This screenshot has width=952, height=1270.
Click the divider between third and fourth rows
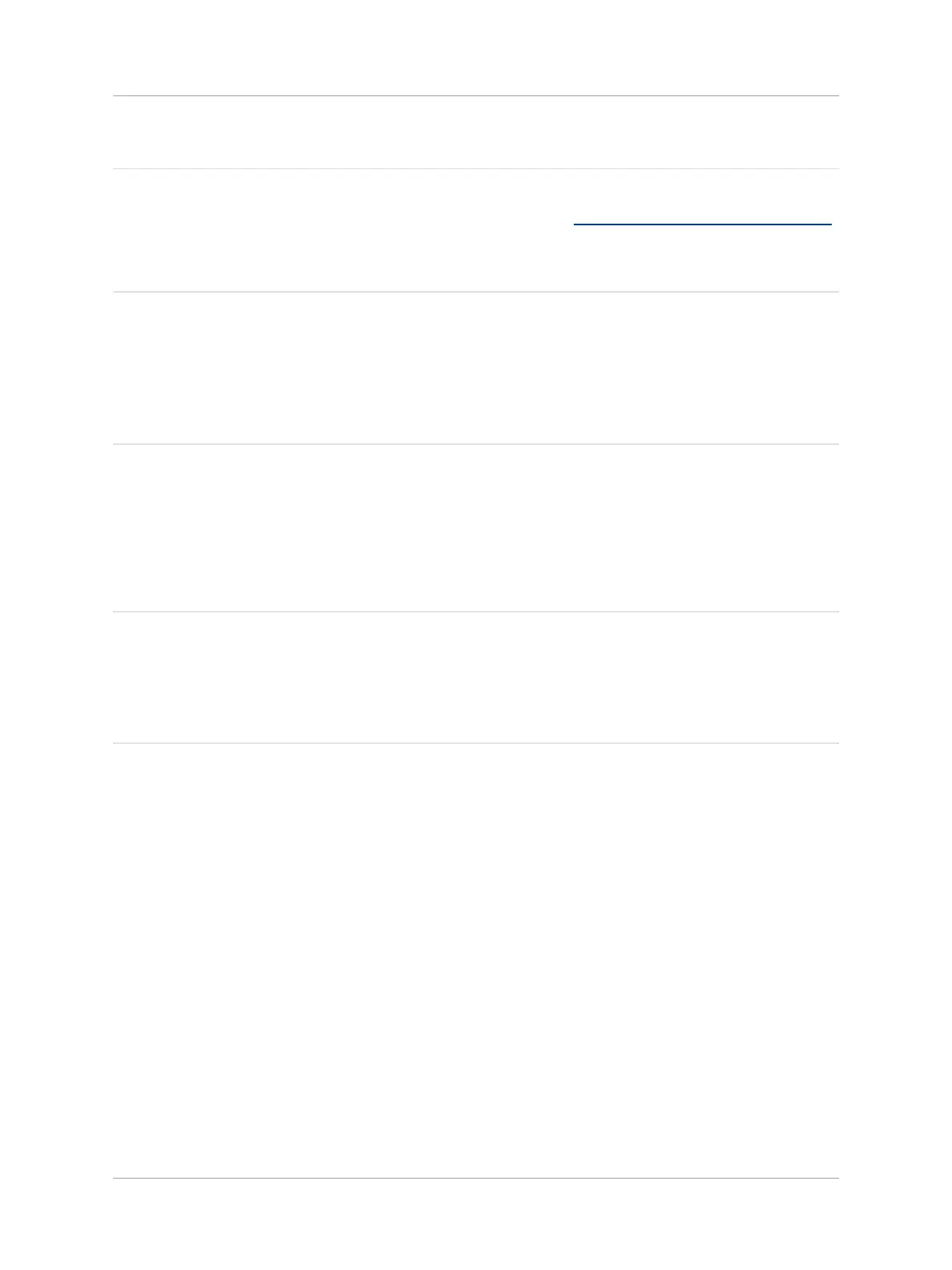[475, 444]
